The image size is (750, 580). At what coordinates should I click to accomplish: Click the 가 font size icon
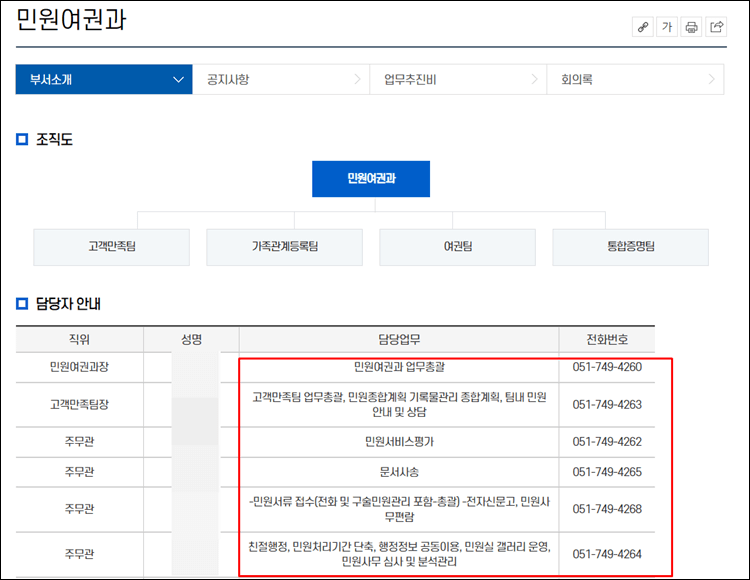[667, 27]
